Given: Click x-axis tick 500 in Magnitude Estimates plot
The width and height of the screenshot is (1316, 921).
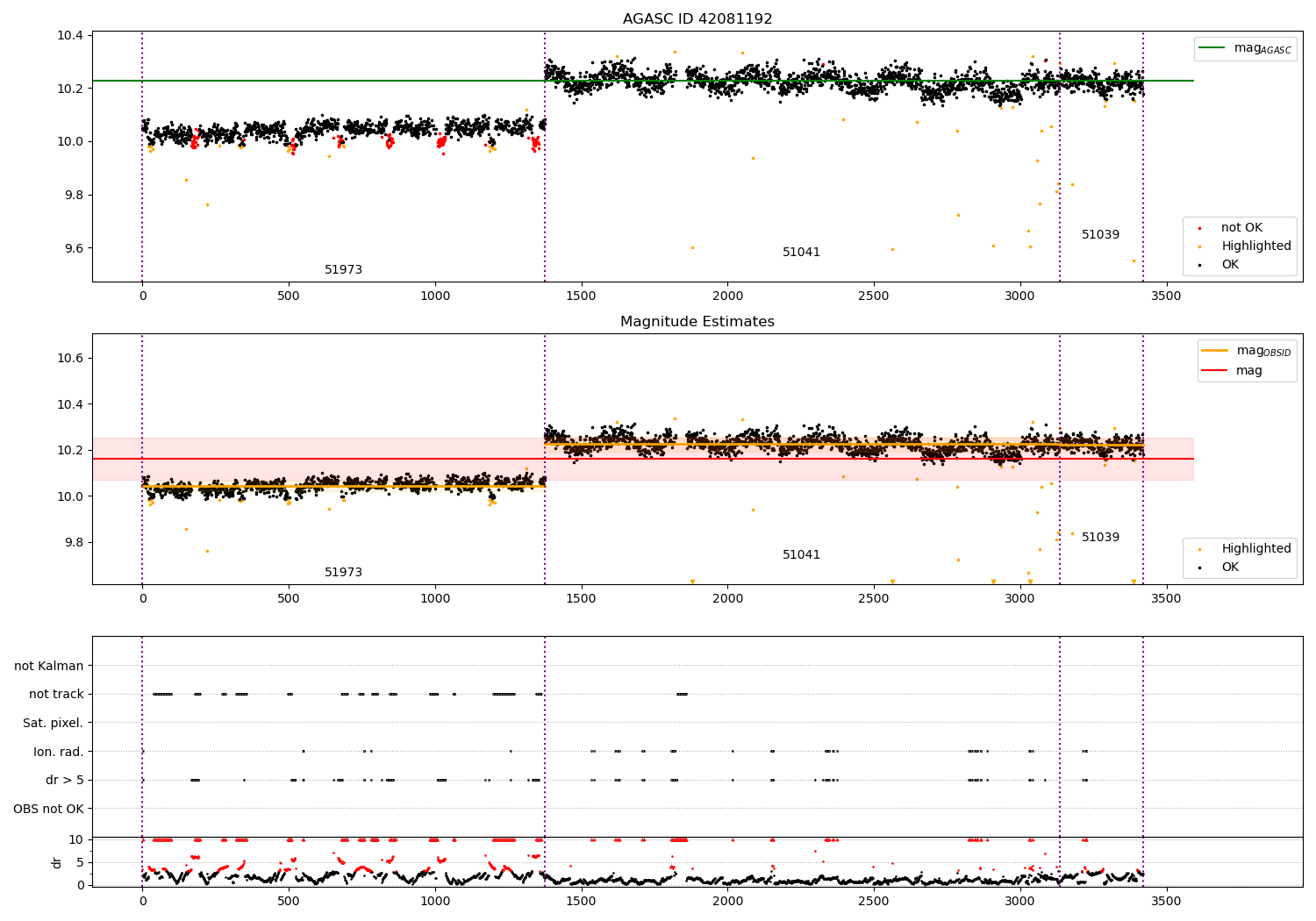Looking at the screenshot, I should click(289, 599).
